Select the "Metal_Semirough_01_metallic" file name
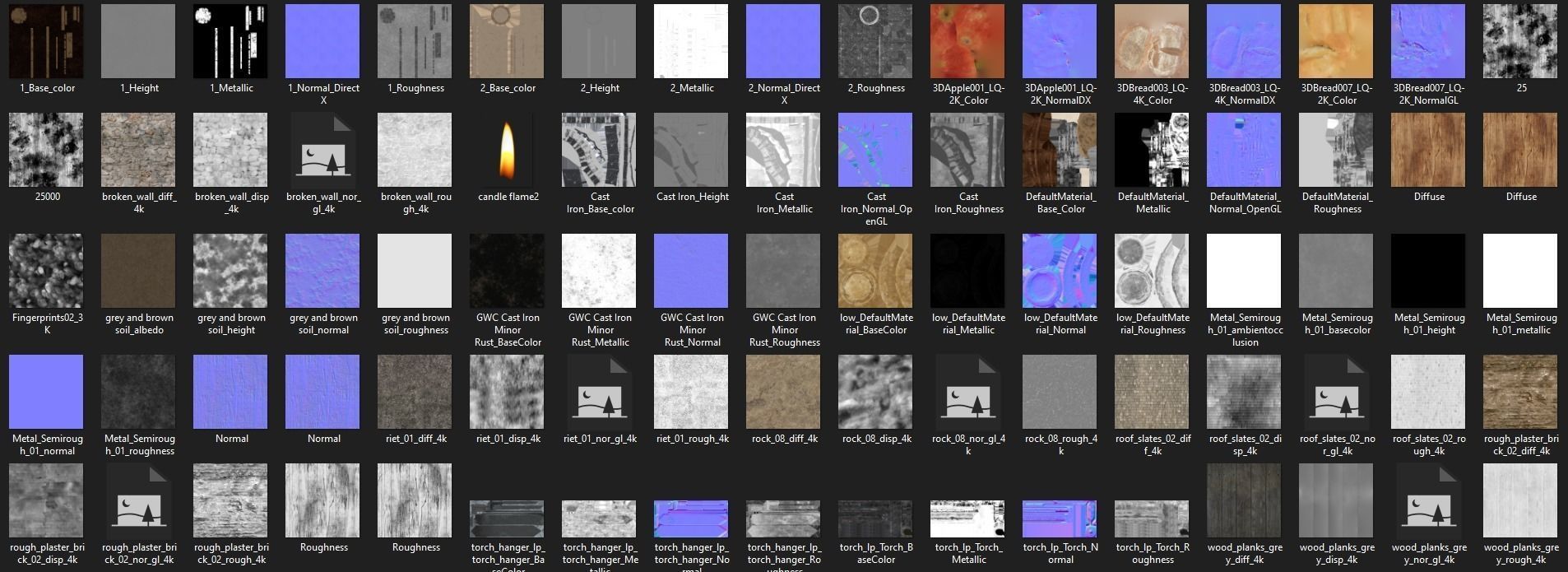This screenshot has height=572, width=1568. [x=1521, y=323]
